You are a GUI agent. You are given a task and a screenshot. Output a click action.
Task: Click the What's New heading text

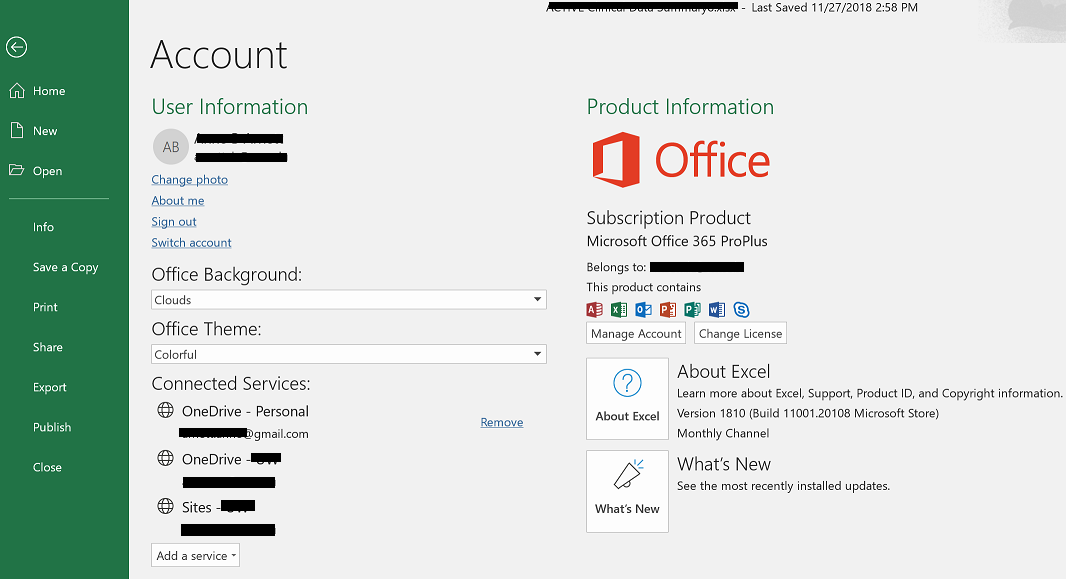(723, 464)
